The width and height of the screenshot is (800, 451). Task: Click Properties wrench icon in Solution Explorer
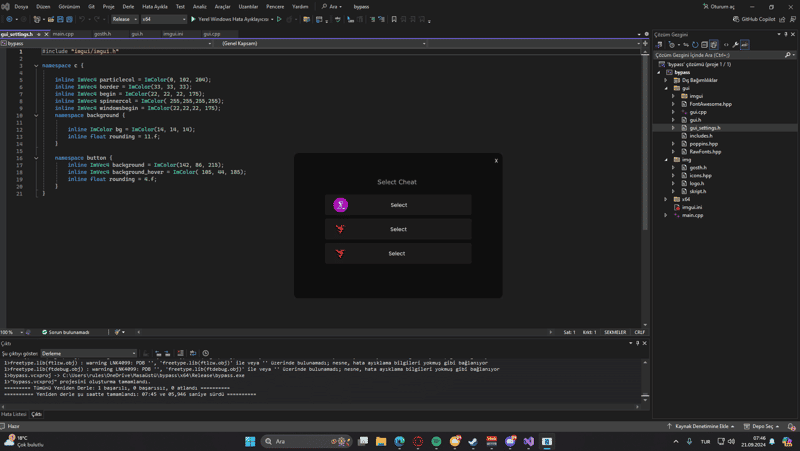[735, 45]
